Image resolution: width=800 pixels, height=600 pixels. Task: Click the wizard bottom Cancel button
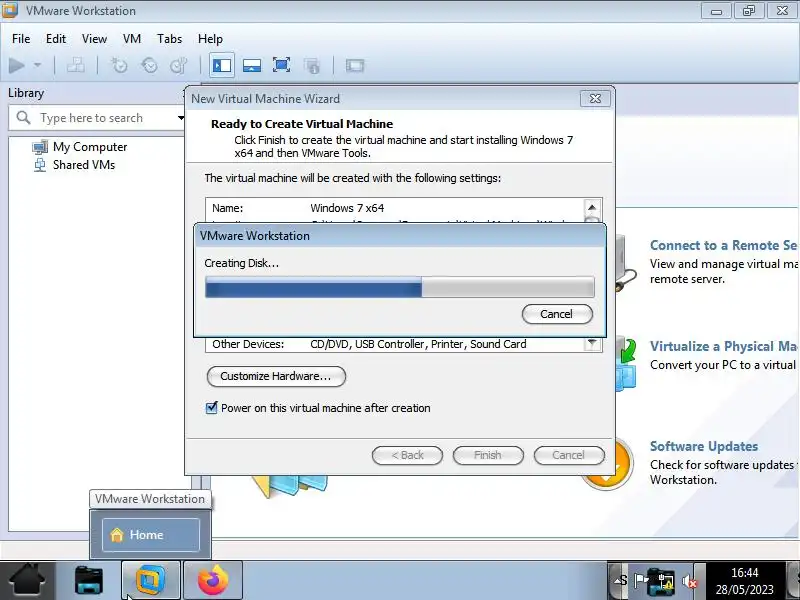point(569,455)
